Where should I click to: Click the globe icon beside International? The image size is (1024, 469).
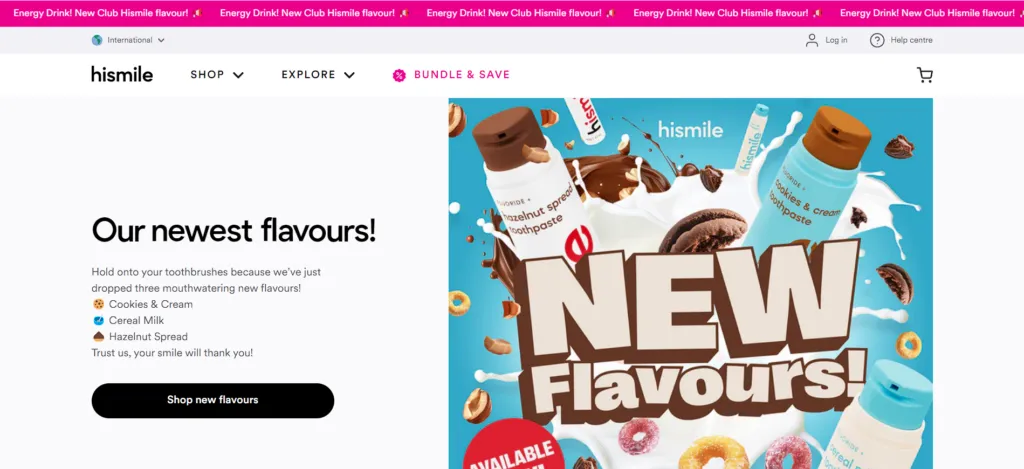click(x=97, y=40)
